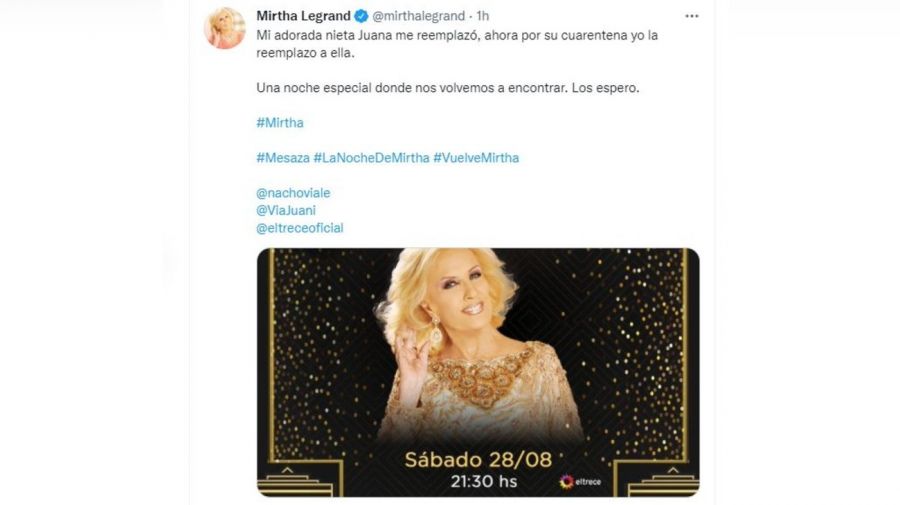Open the @mirthalegrand handle link
The width and height of the screenshot is (900, 505).
coord(418,16)
